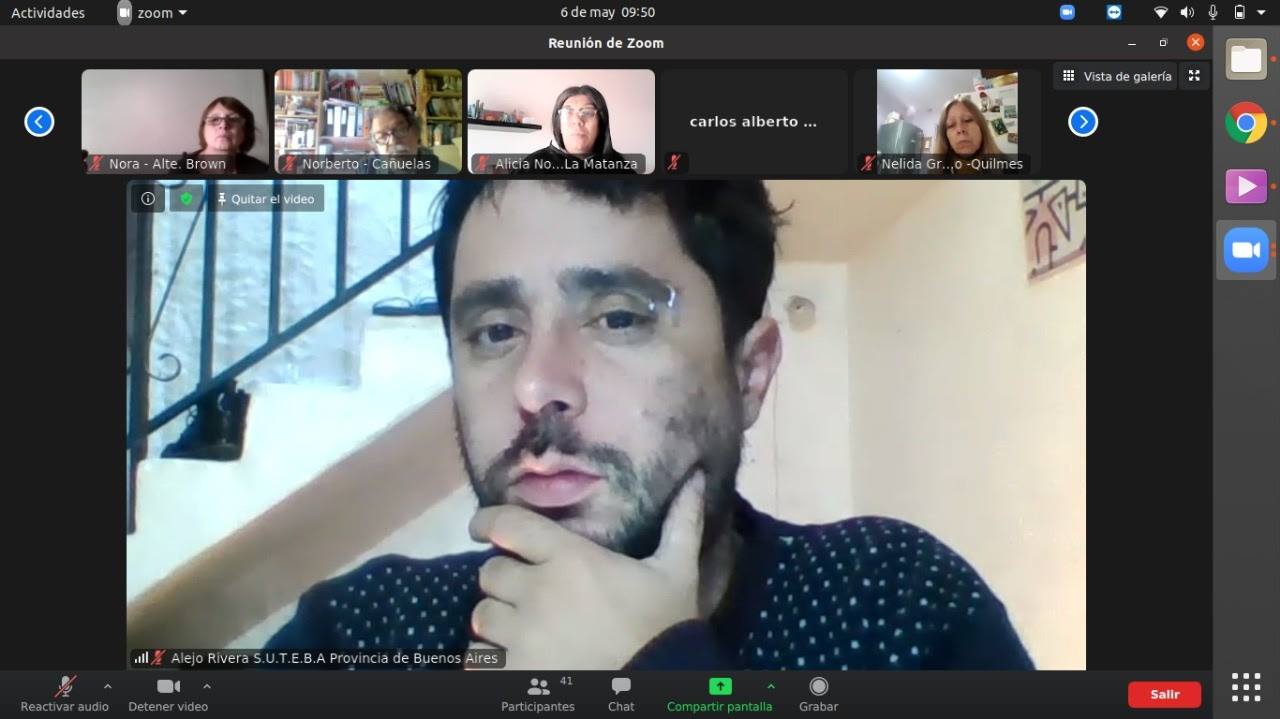Start recording with Grabar
1280x719 pixels.
818,693
